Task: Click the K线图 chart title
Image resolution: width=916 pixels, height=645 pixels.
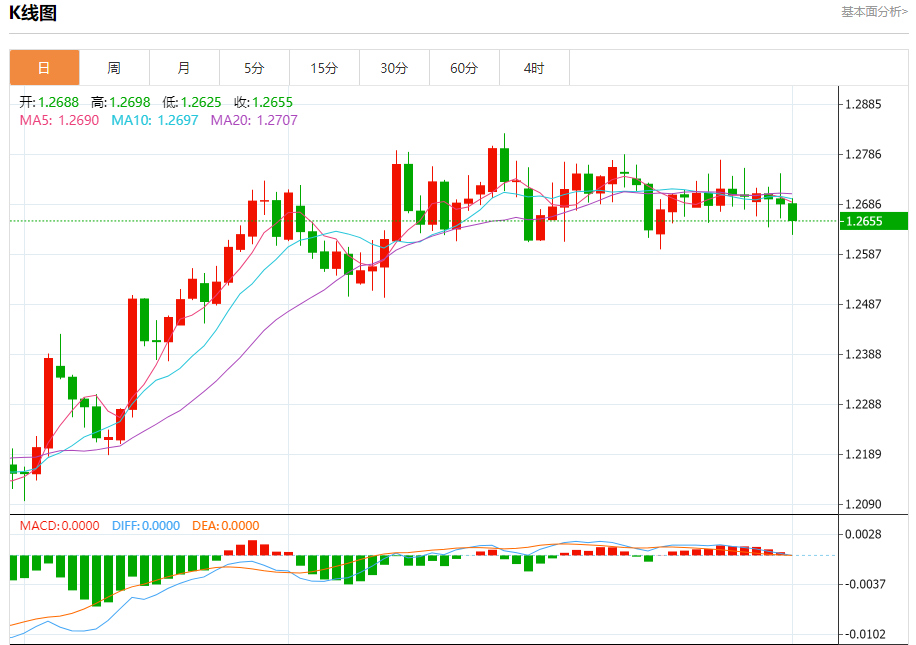Action: (x=33, y=13)
